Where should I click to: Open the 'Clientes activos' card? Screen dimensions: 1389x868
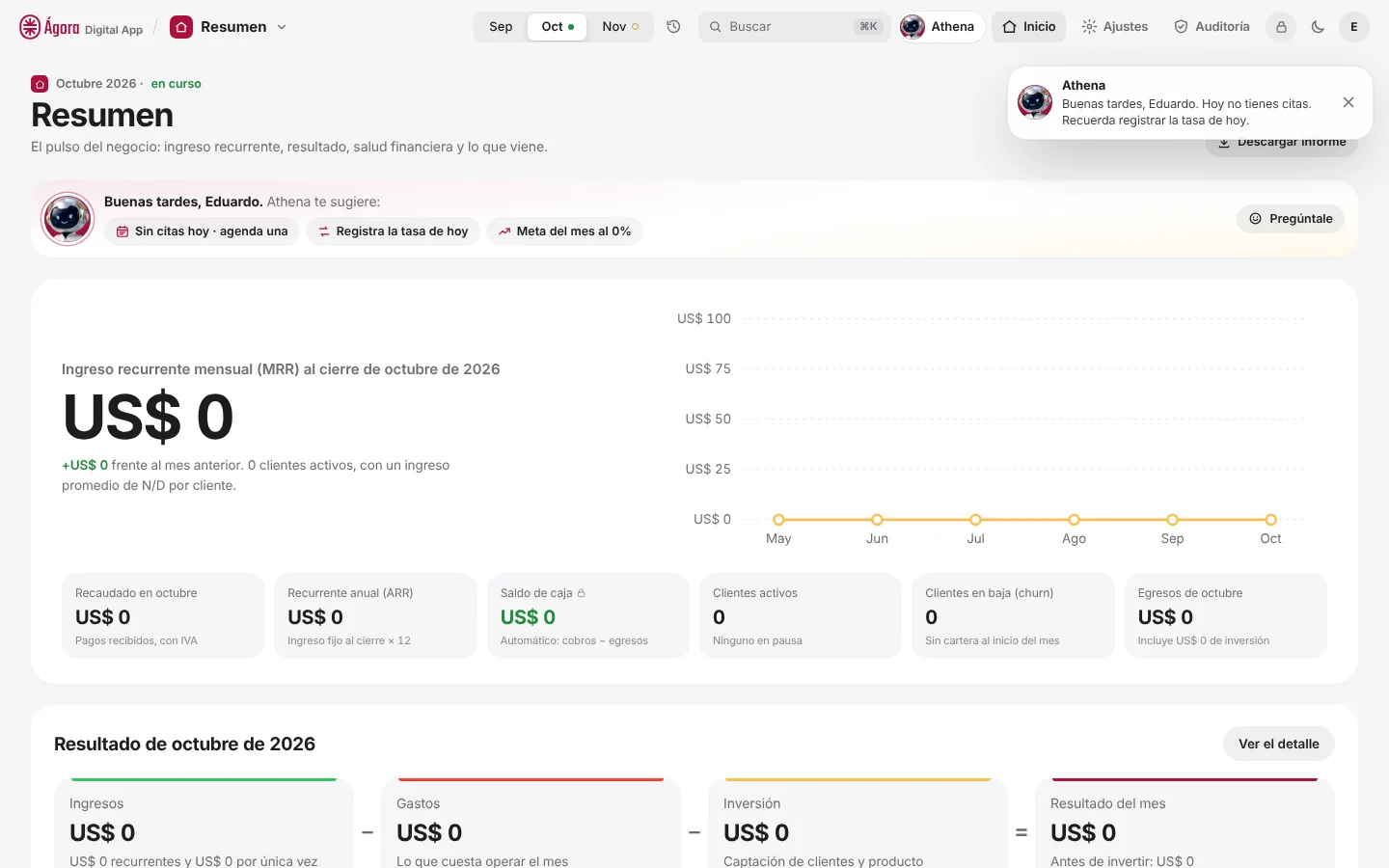tap(801, 616)
